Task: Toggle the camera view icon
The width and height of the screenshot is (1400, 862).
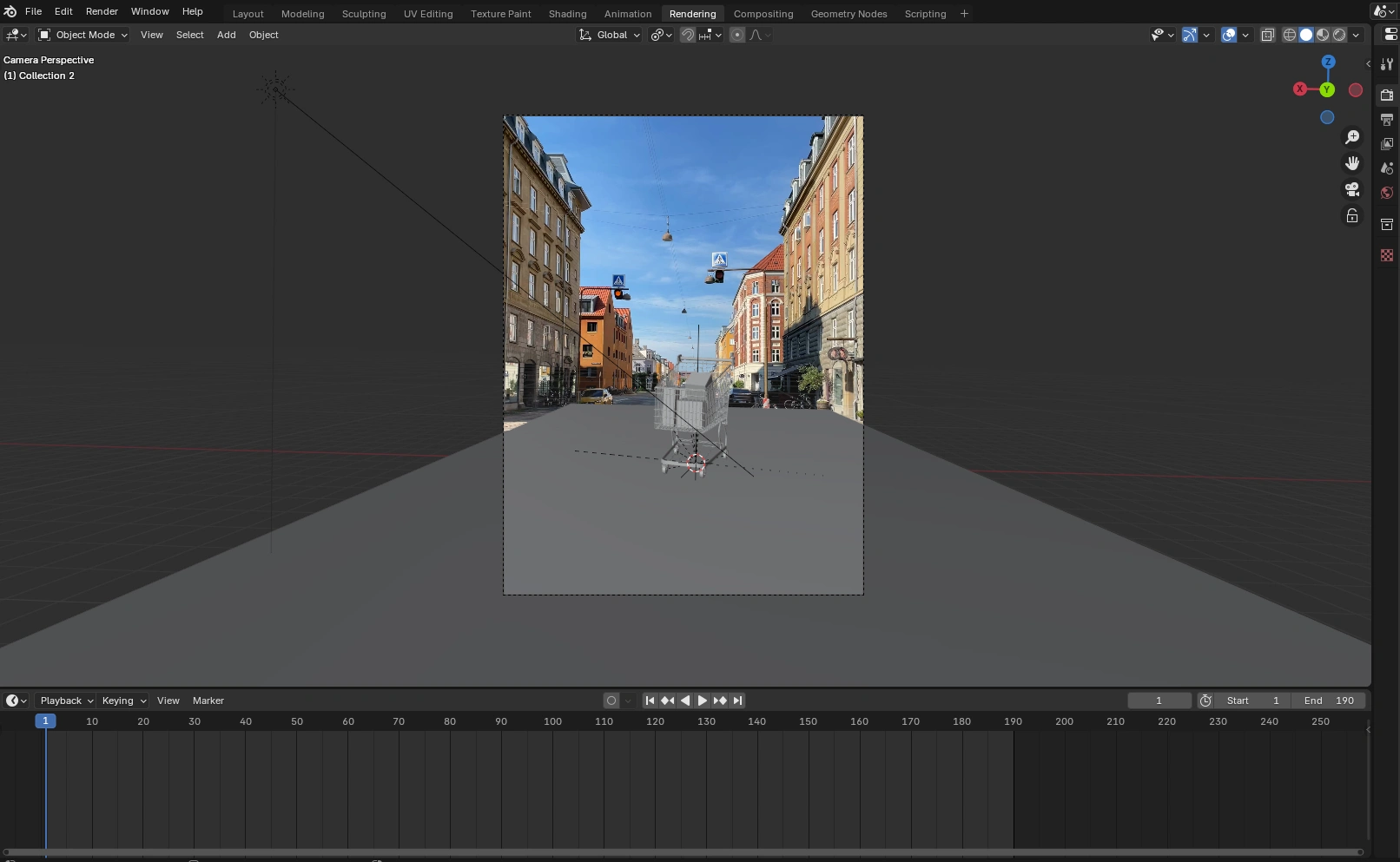Action: tap(1352, 189)
